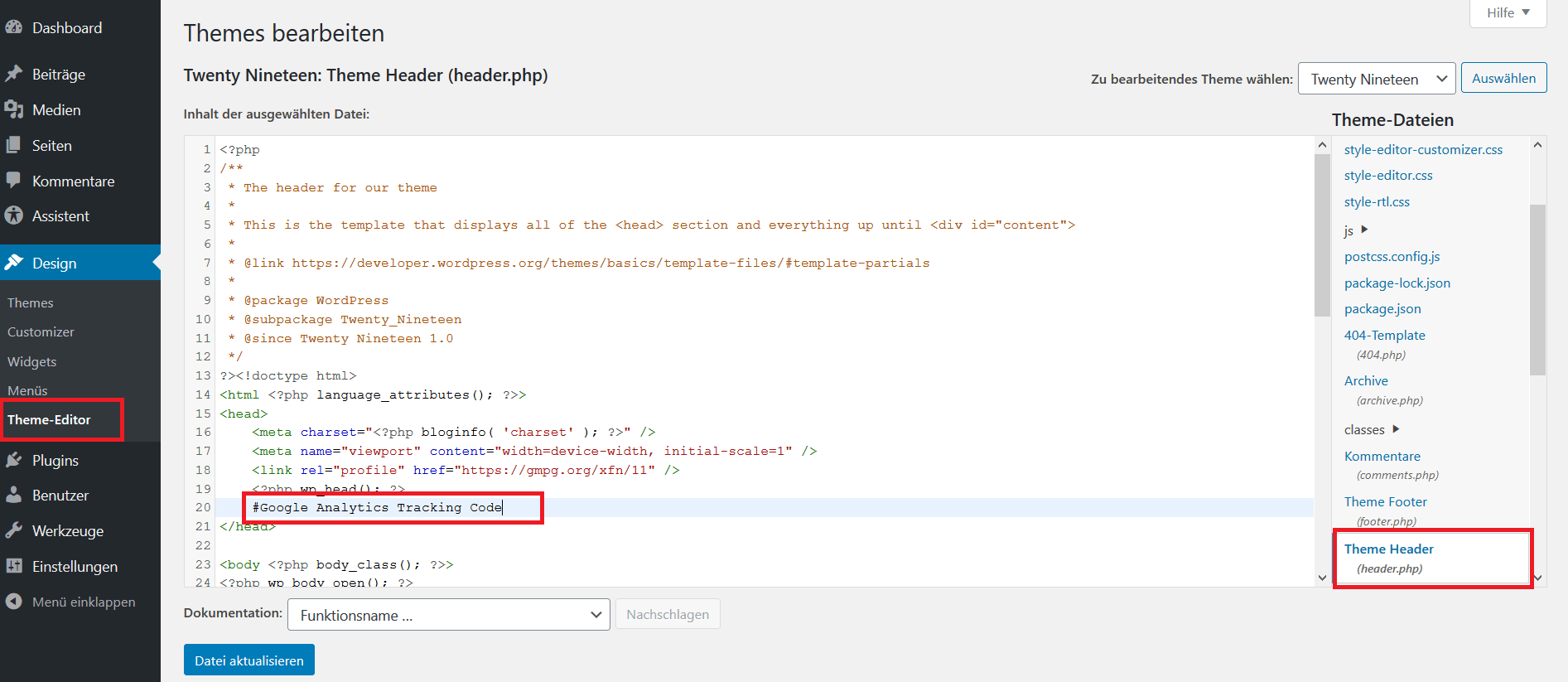1568x682 pixels.
Task: Click the Benutzer person icon
Action: click(x=14, y=495)
